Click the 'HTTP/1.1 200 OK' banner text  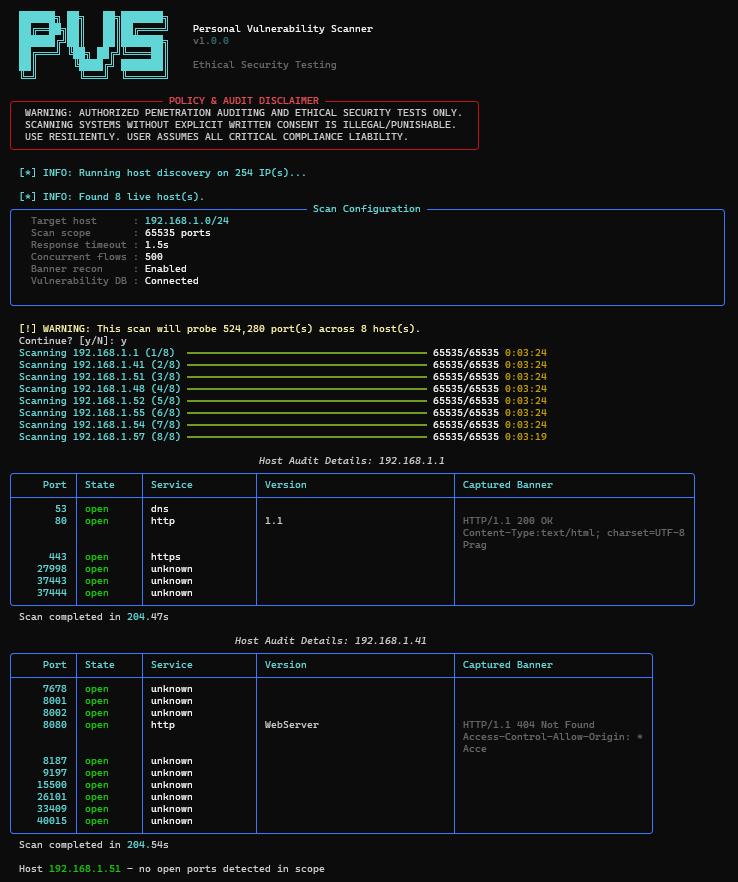click(507, 521)
